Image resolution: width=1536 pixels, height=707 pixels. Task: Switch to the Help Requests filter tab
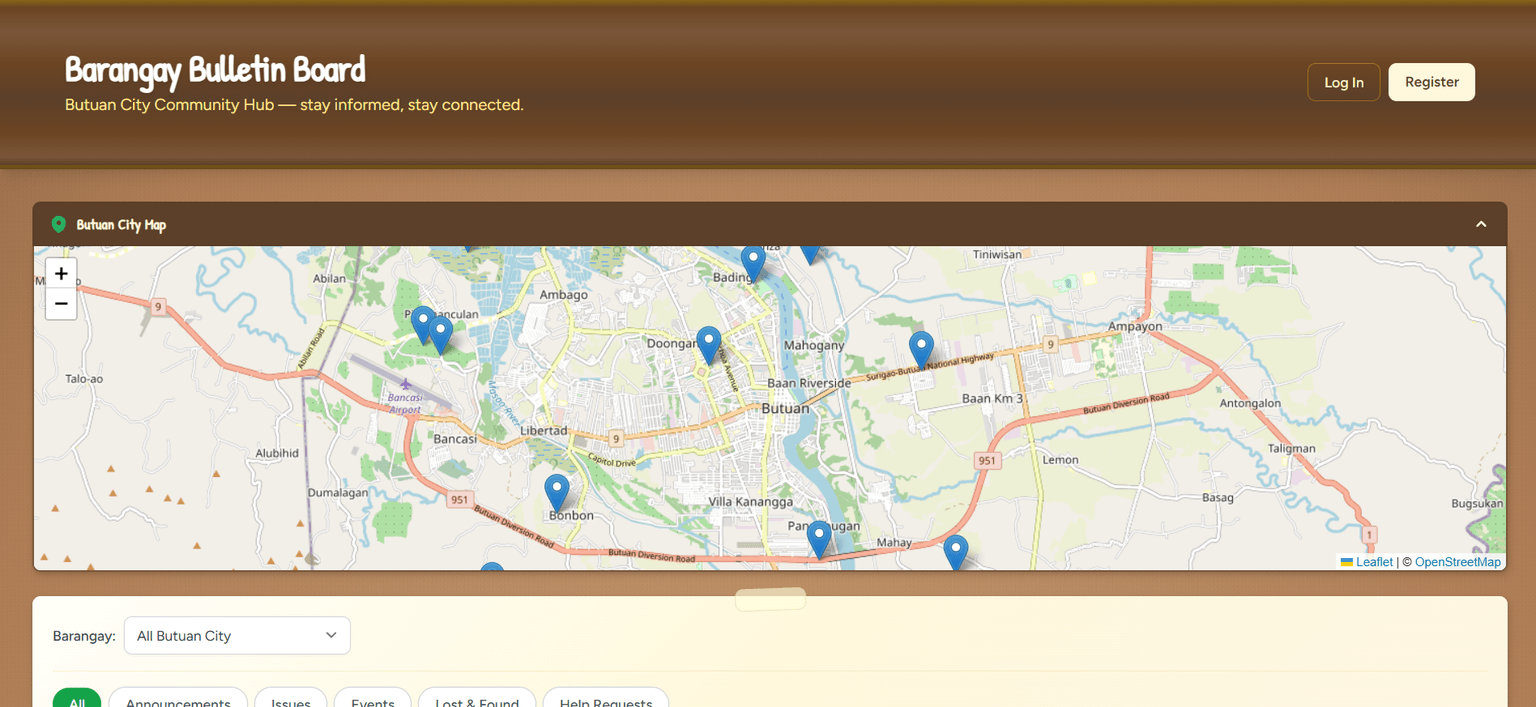coord(606,698)
